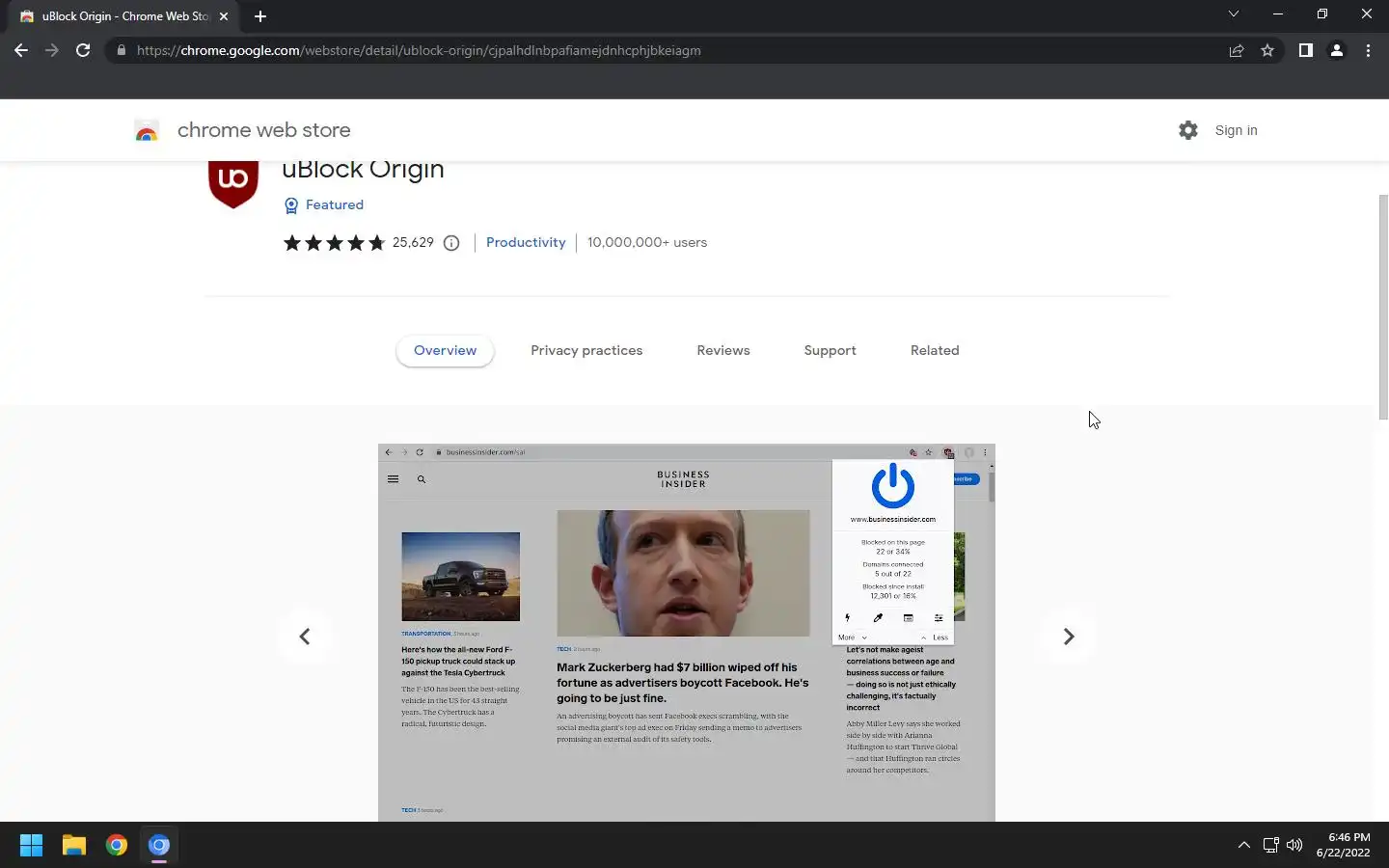Click the Featured badge
This screenshot has width=1389, height=868.
click(x=324, y=204)
